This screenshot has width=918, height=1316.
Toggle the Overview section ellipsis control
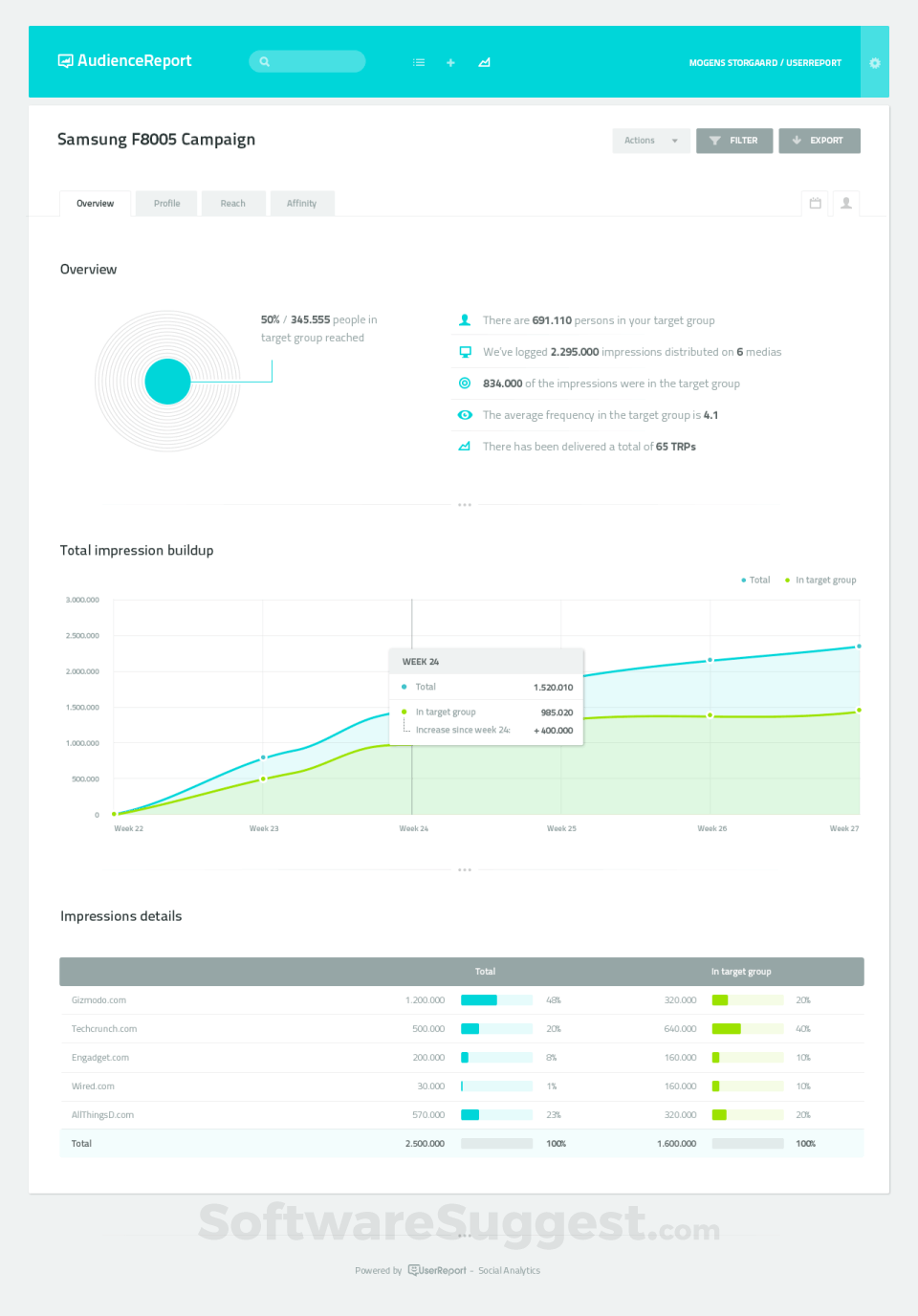click(465, 504)
